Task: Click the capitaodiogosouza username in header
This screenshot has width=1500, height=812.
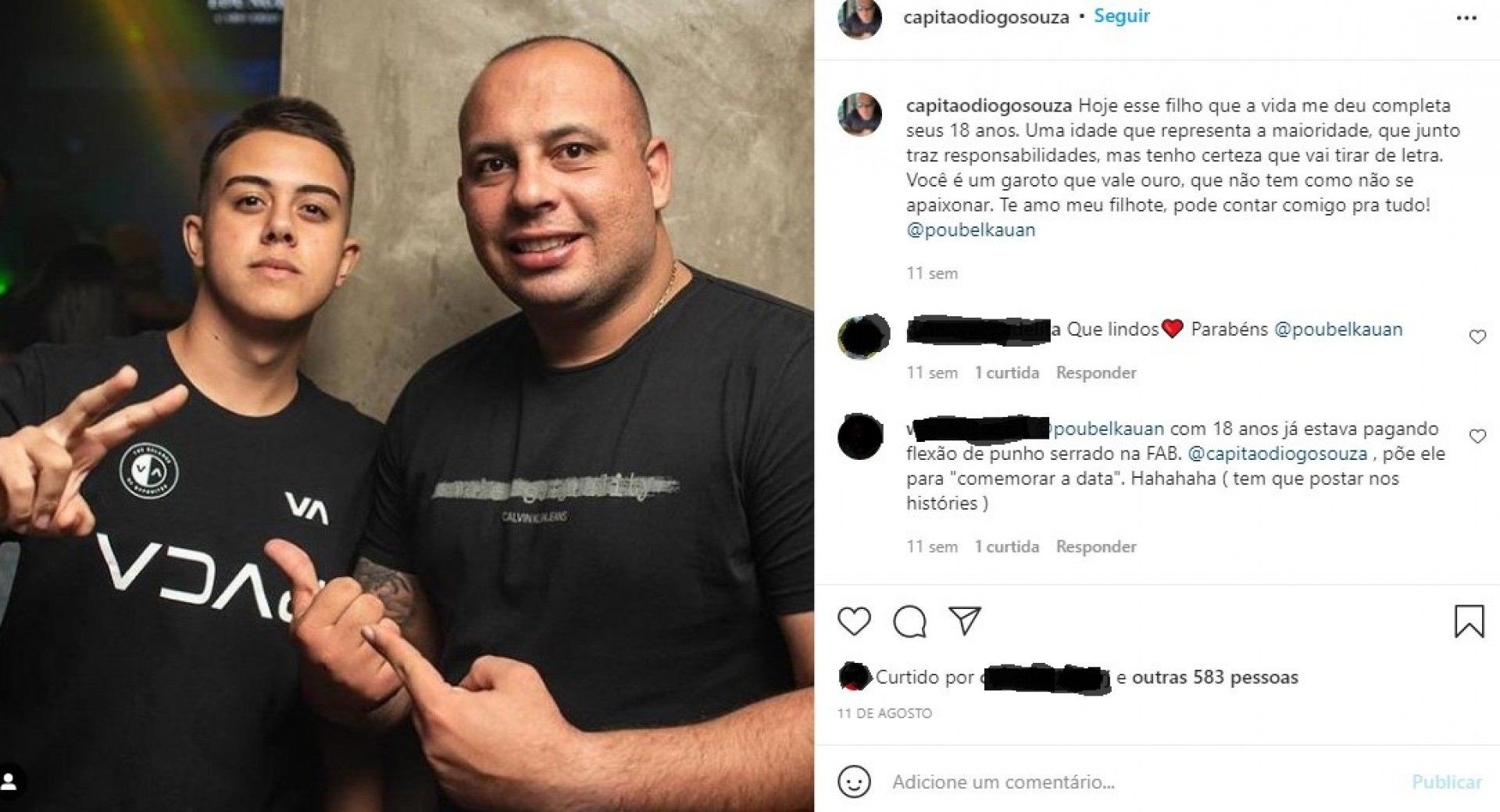Action: click(x=986, y=17)
